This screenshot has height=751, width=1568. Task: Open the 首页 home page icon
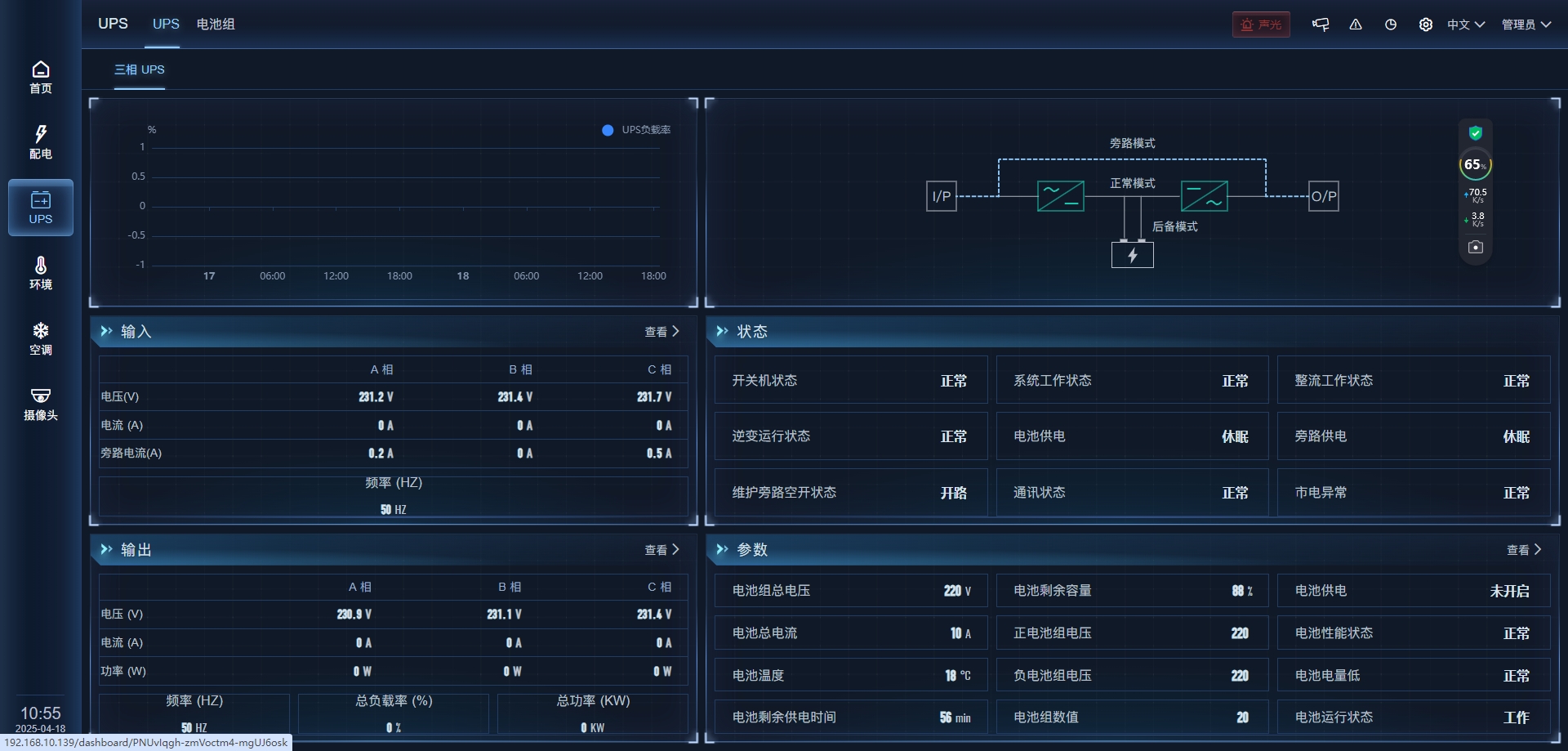tap(40, 77)
